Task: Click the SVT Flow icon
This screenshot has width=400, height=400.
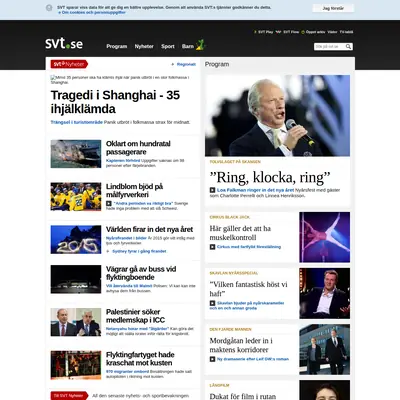Action: [x=278, y=32]
